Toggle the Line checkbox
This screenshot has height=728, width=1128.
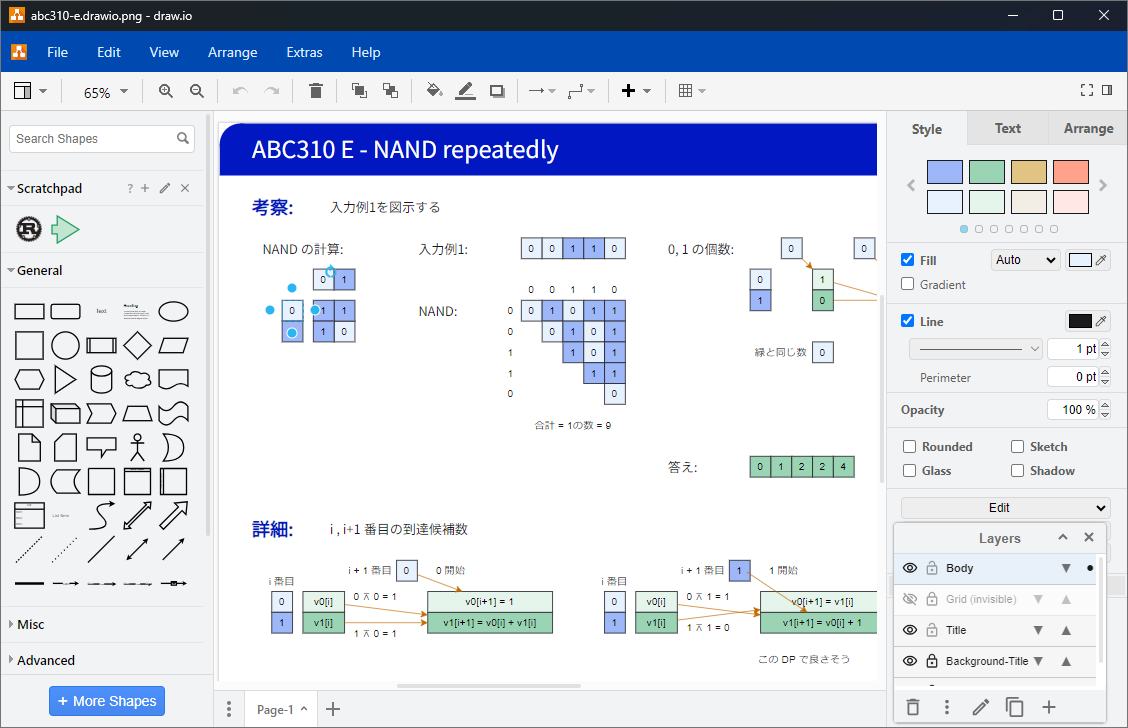click(x=908, y=321)
